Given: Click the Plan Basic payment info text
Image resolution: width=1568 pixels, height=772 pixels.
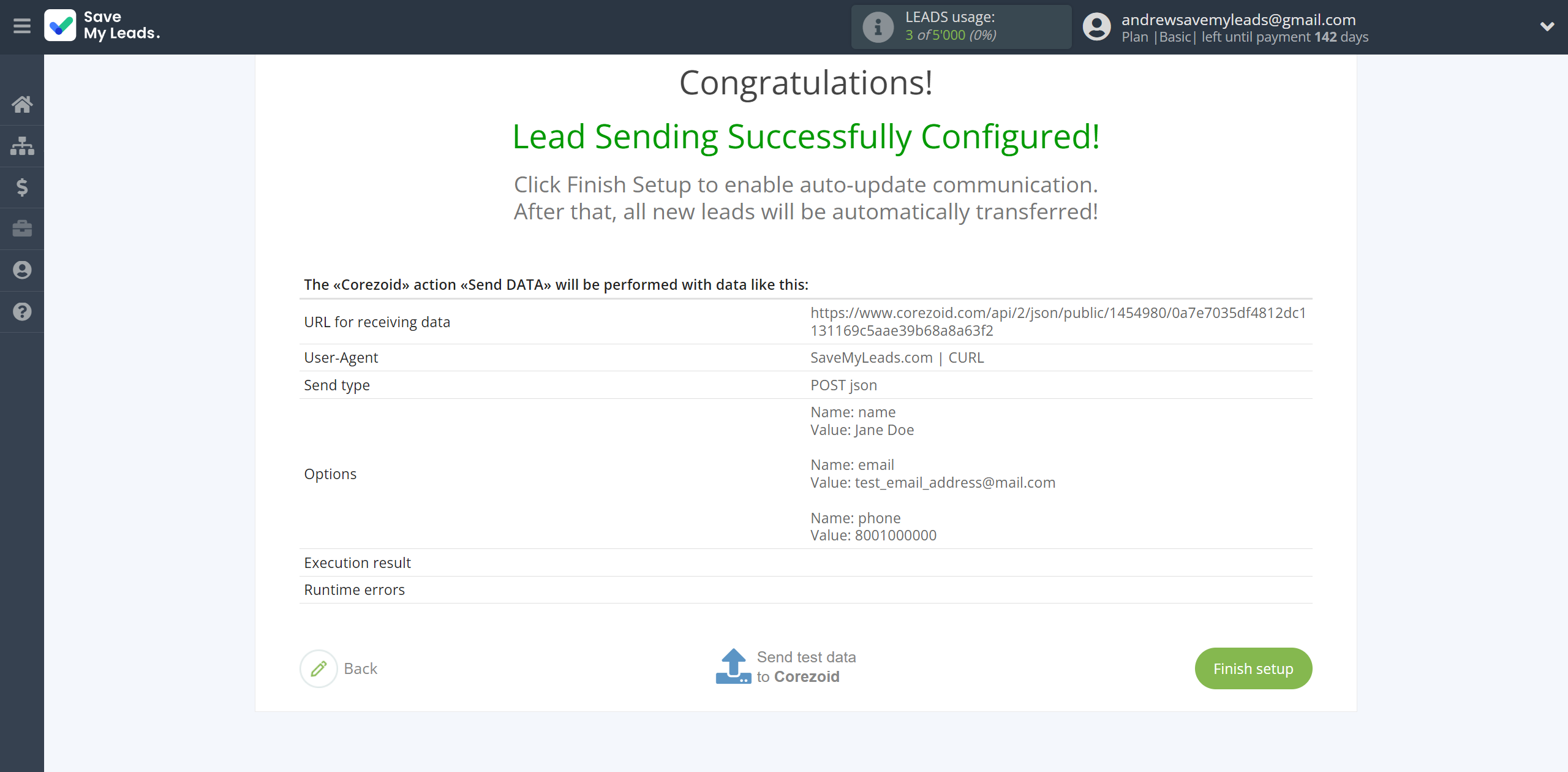Looking at the screenshot, I should [1245, 37].
